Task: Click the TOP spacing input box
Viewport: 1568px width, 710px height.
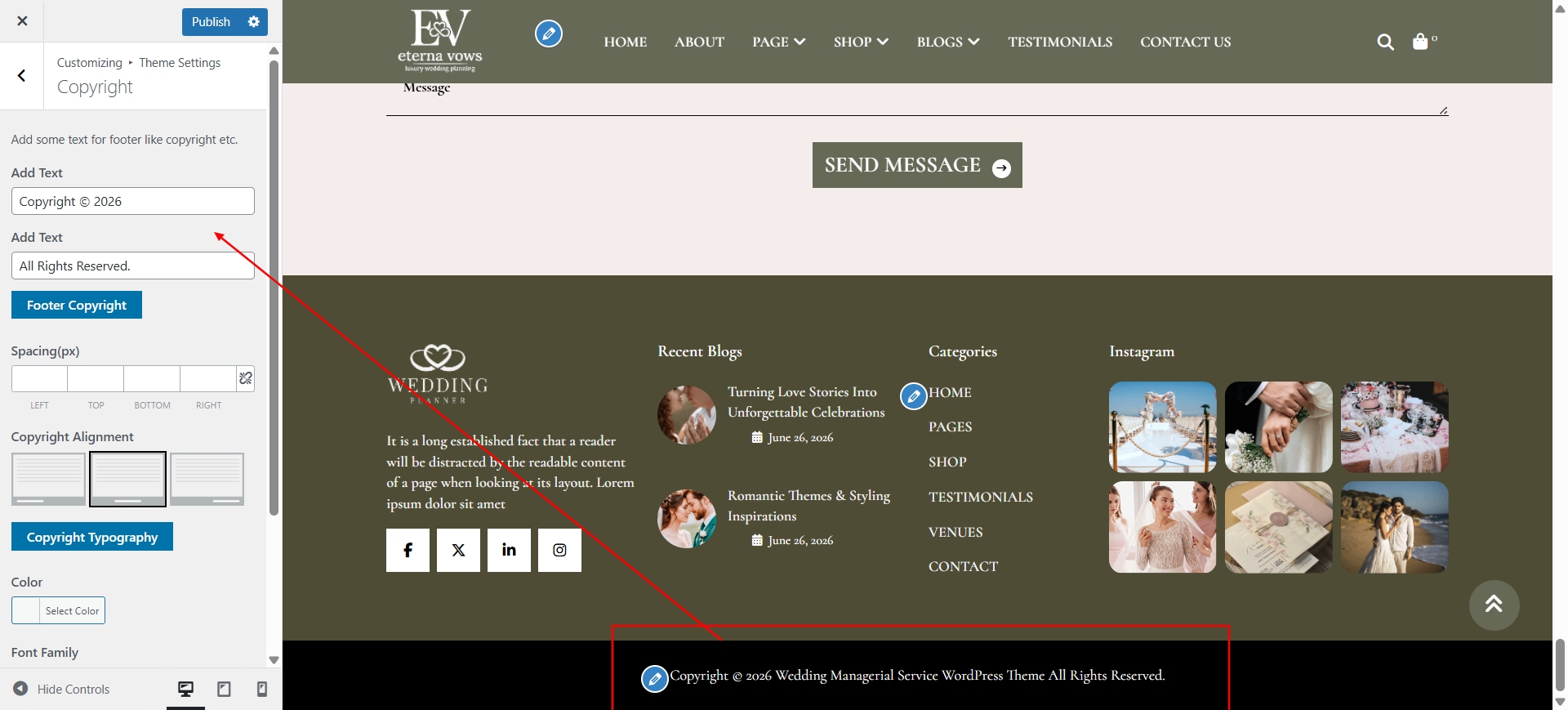Action: [96, 379]
